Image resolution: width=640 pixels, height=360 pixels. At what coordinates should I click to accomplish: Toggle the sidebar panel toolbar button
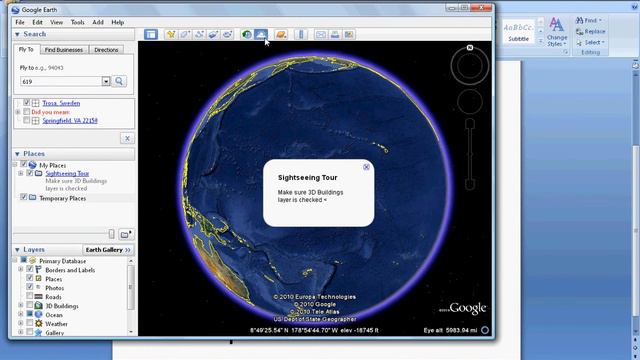coord(151,34)
